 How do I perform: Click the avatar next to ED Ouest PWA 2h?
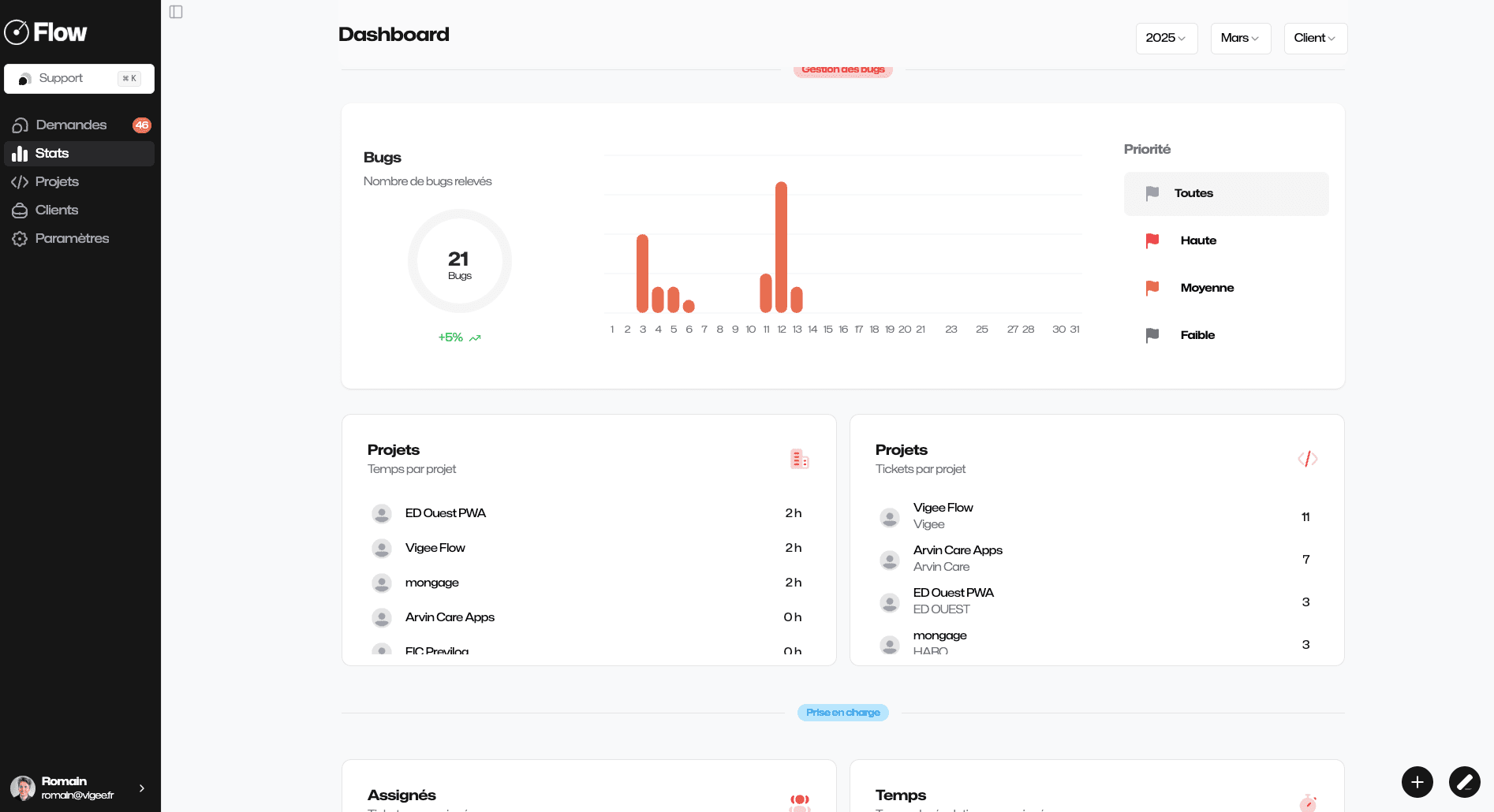tap(382, 514)
